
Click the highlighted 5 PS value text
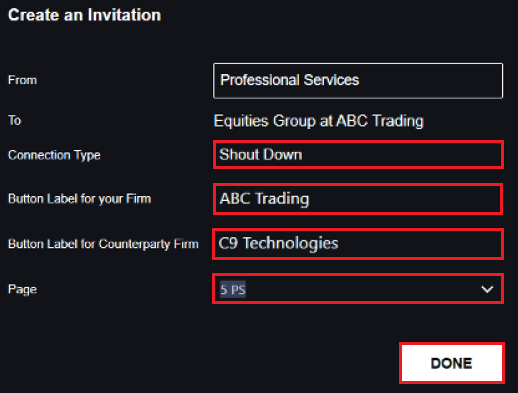pos(233,289)
